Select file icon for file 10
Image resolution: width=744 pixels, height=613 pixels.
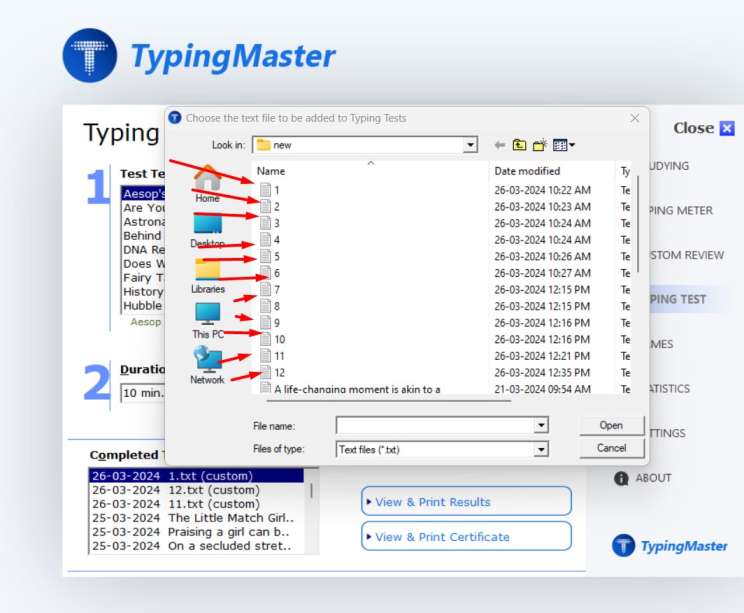266,339
